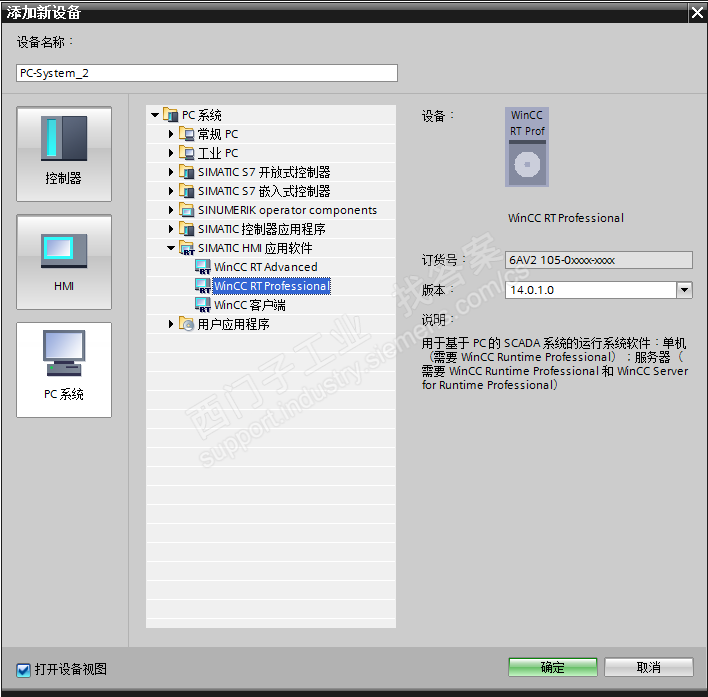The height and width of the screenshot is (697, 708).
Task: Collapse the SIMATIC HMI 应用软件 node
Action: pos(171,248)
